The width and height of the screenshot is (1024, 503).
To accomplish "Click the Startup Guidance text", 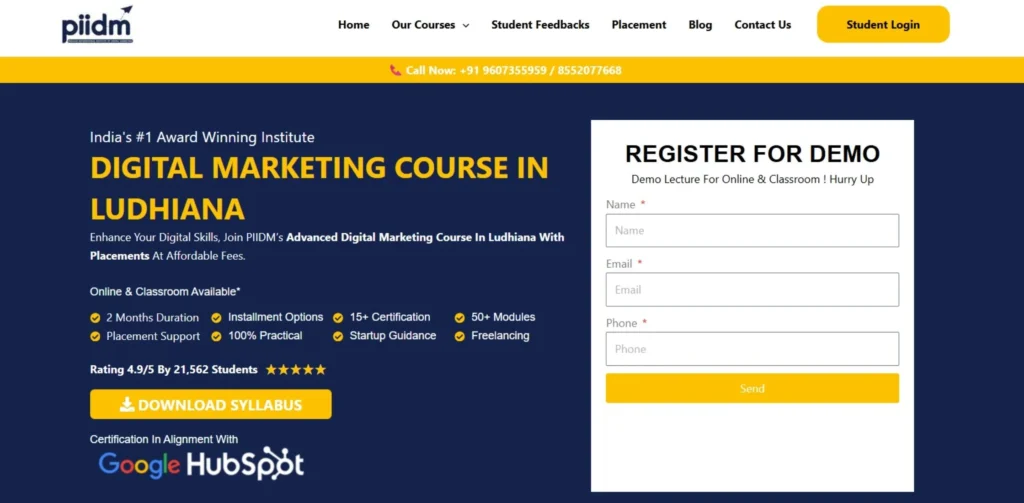I will (392, 336).
